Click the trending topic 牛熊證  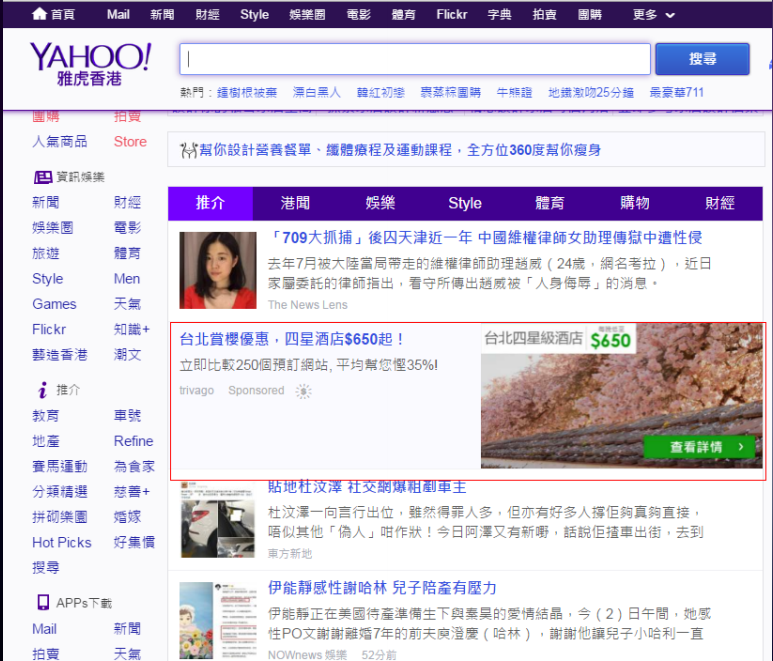[515, 92]
